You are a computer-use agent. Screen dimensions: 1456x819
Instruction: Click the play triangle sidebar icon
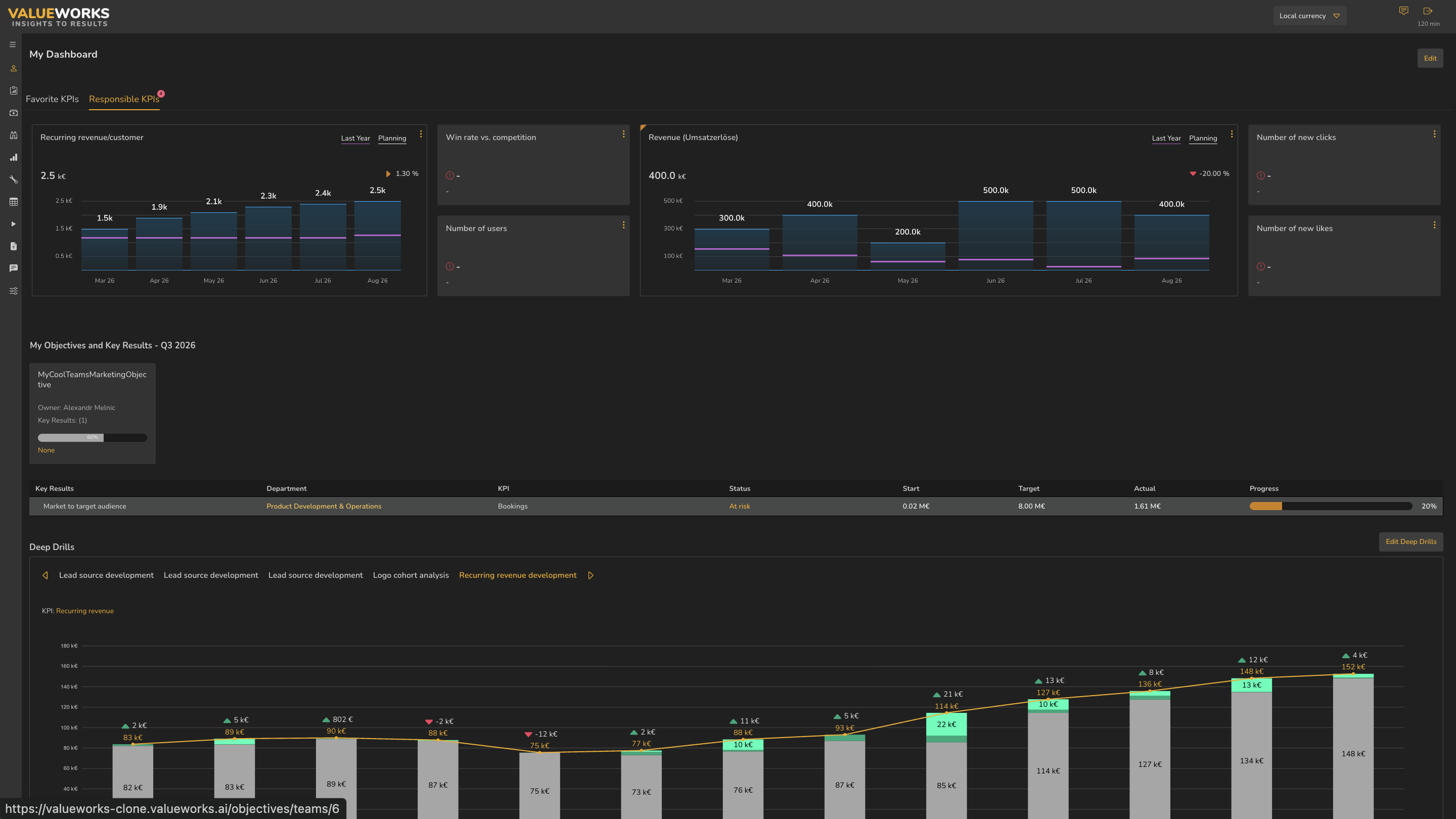pos(14,224)
